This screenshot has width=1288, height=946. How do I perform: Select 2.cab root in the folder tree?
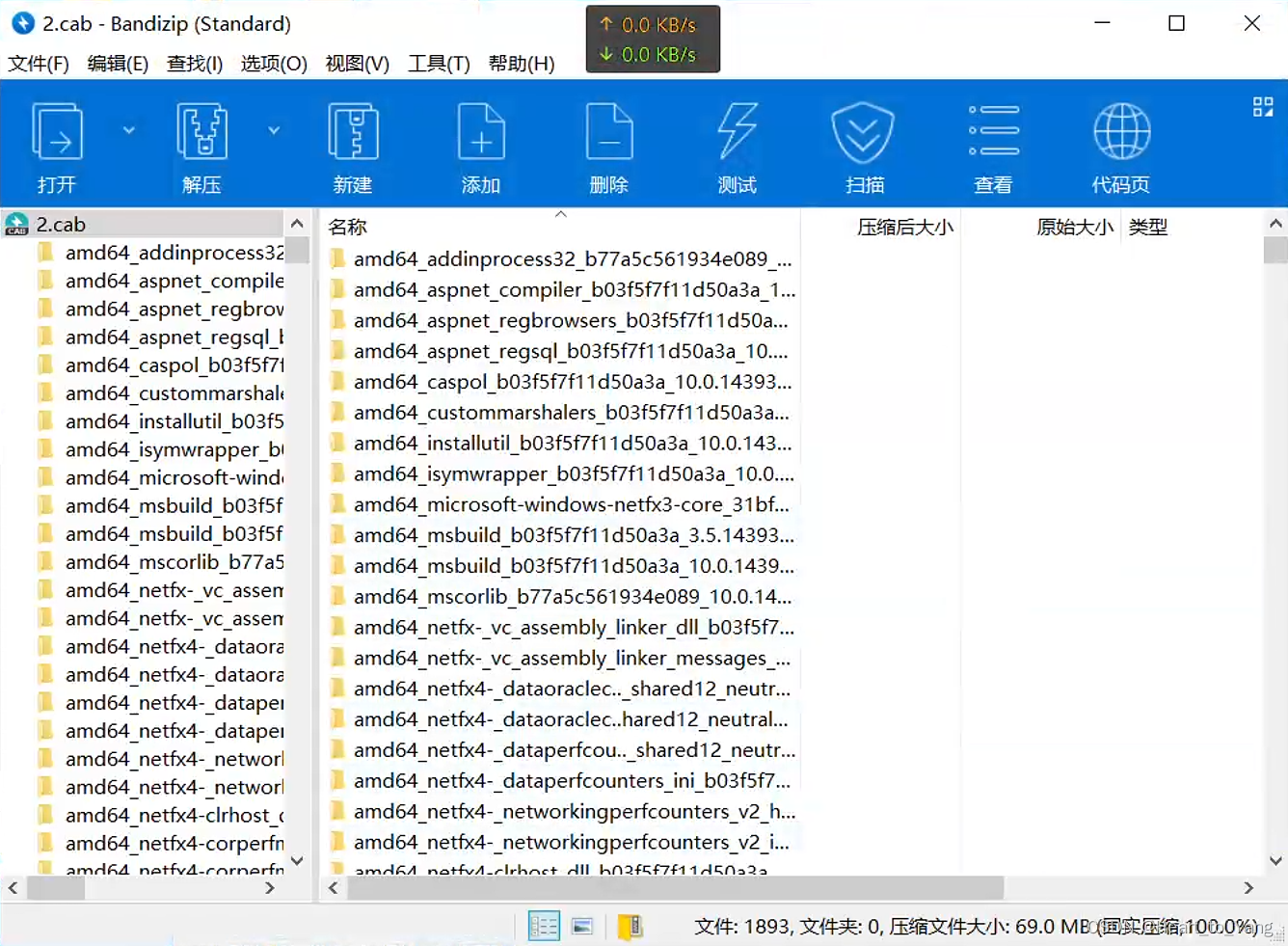click(61, 225)
